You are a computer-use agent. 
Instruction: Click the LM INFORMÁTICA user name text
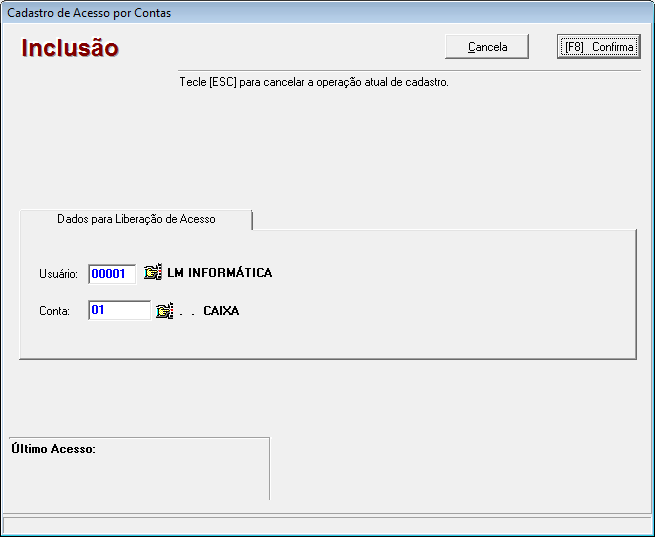pos(219,273)
